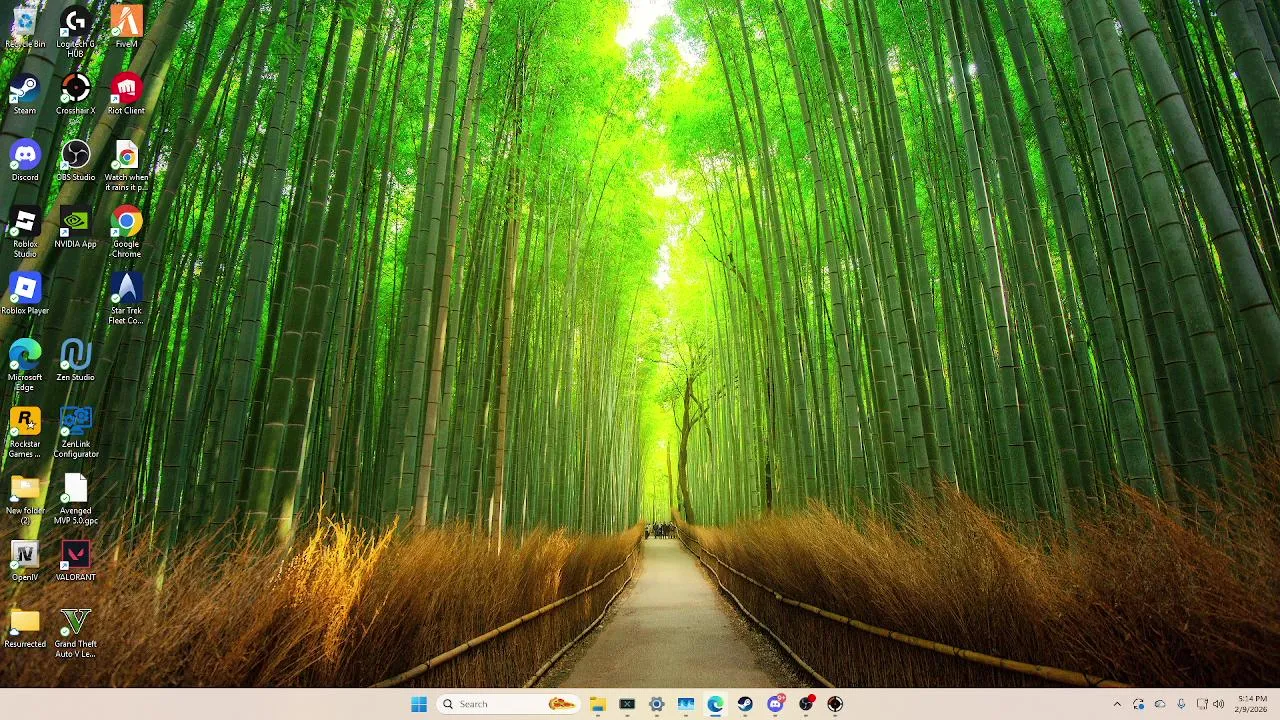Select the Grand Theft Auto V shortcut
Screen dimensions: 1280x720
point(75,633)
